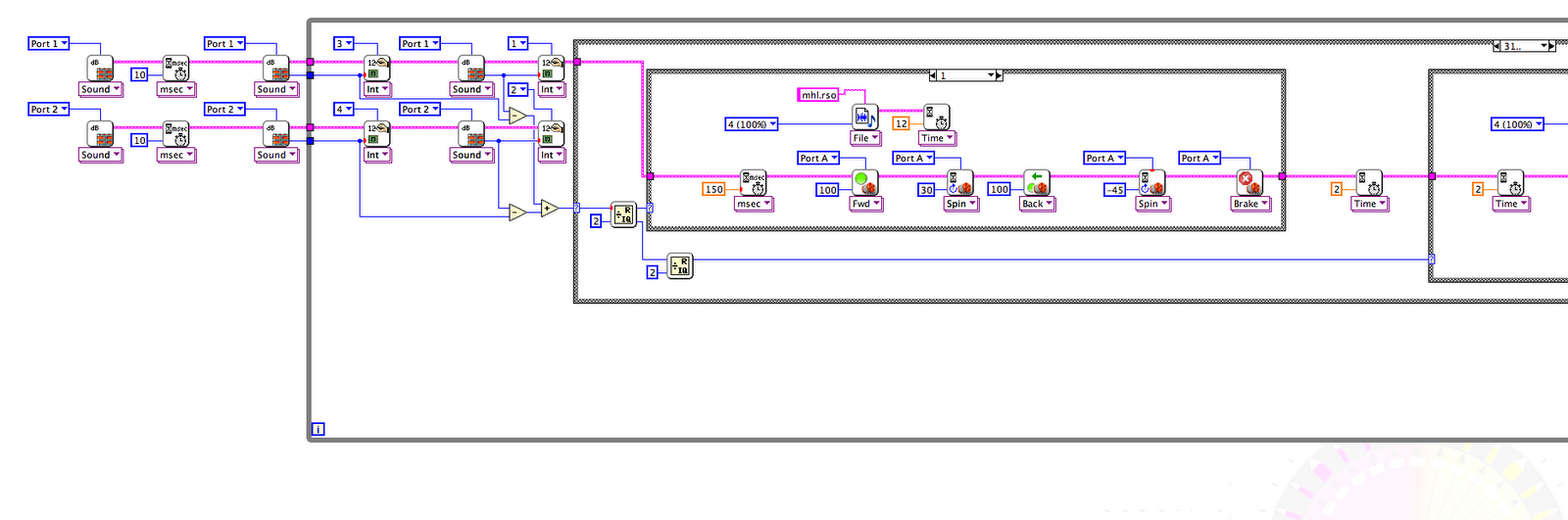Go to previous case on selector labeled 1
The height and width of the screenshot is (520, 1568).
932,75
